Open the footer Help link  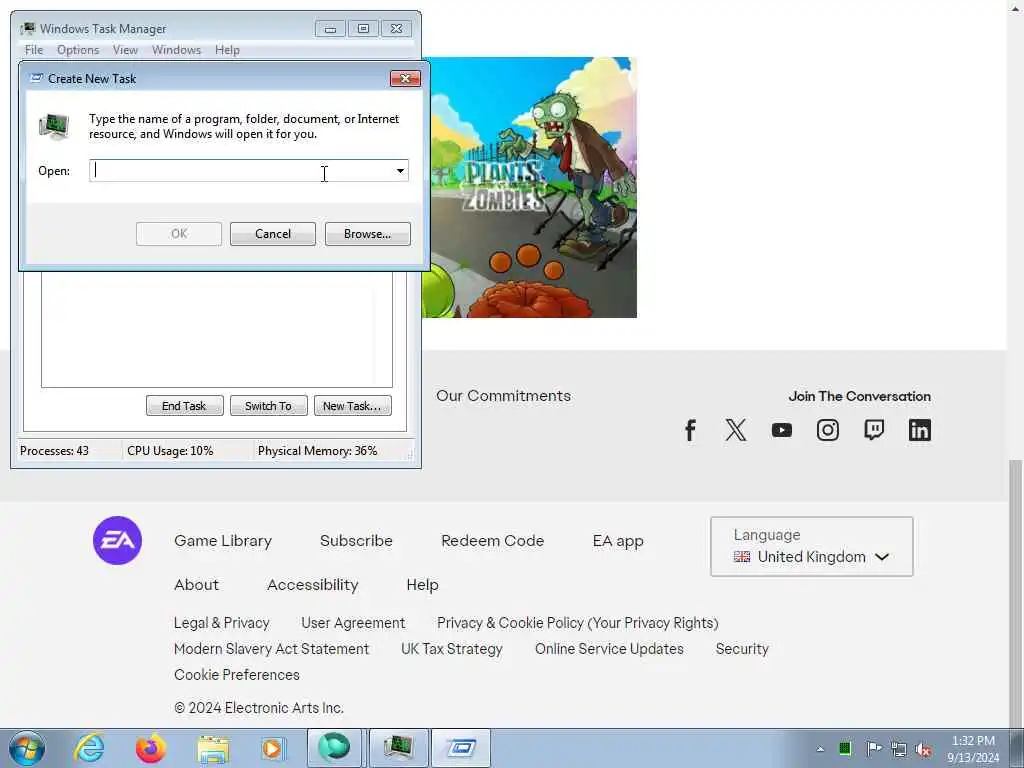click(423, 584)
